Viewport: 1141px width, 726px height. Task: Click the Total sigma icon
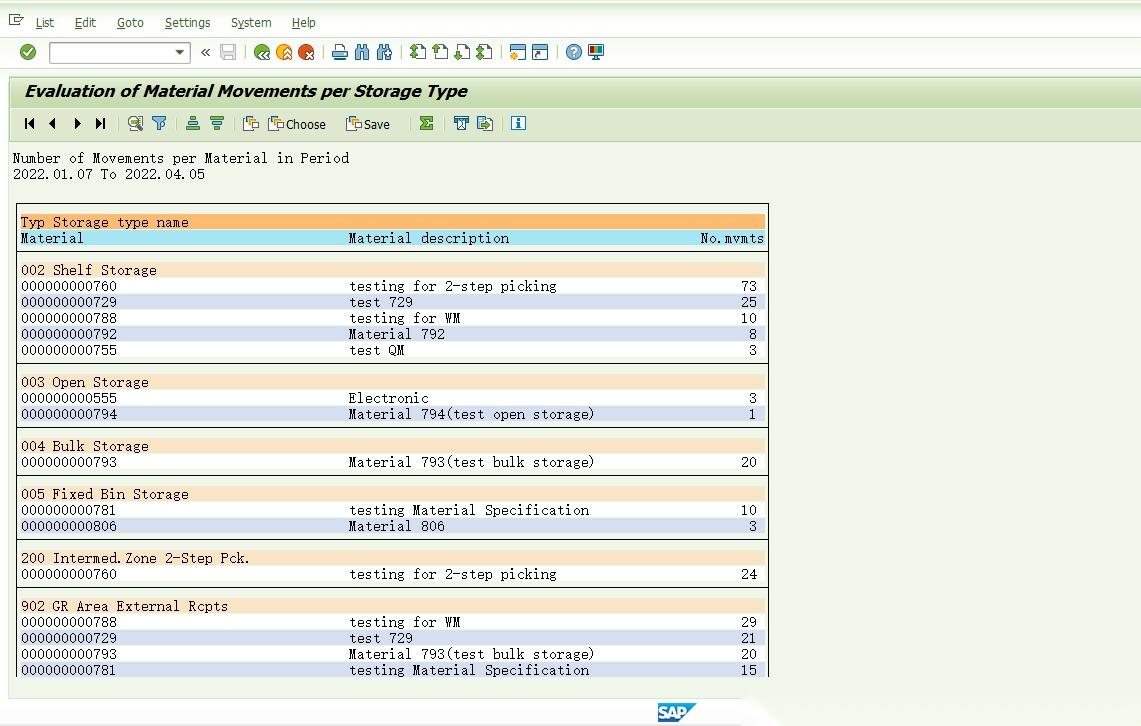point(426,124)
